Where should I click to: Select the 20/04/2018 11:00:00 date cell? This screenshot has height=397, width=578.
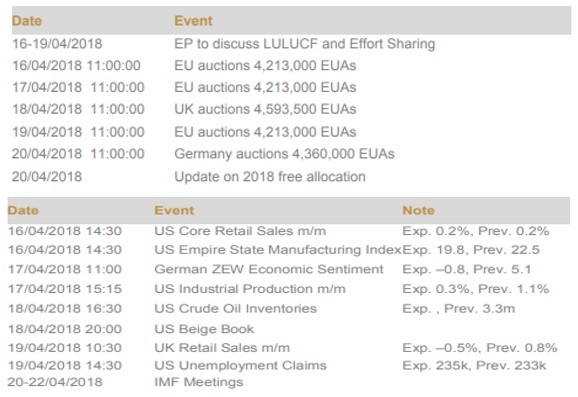[78, 154]
